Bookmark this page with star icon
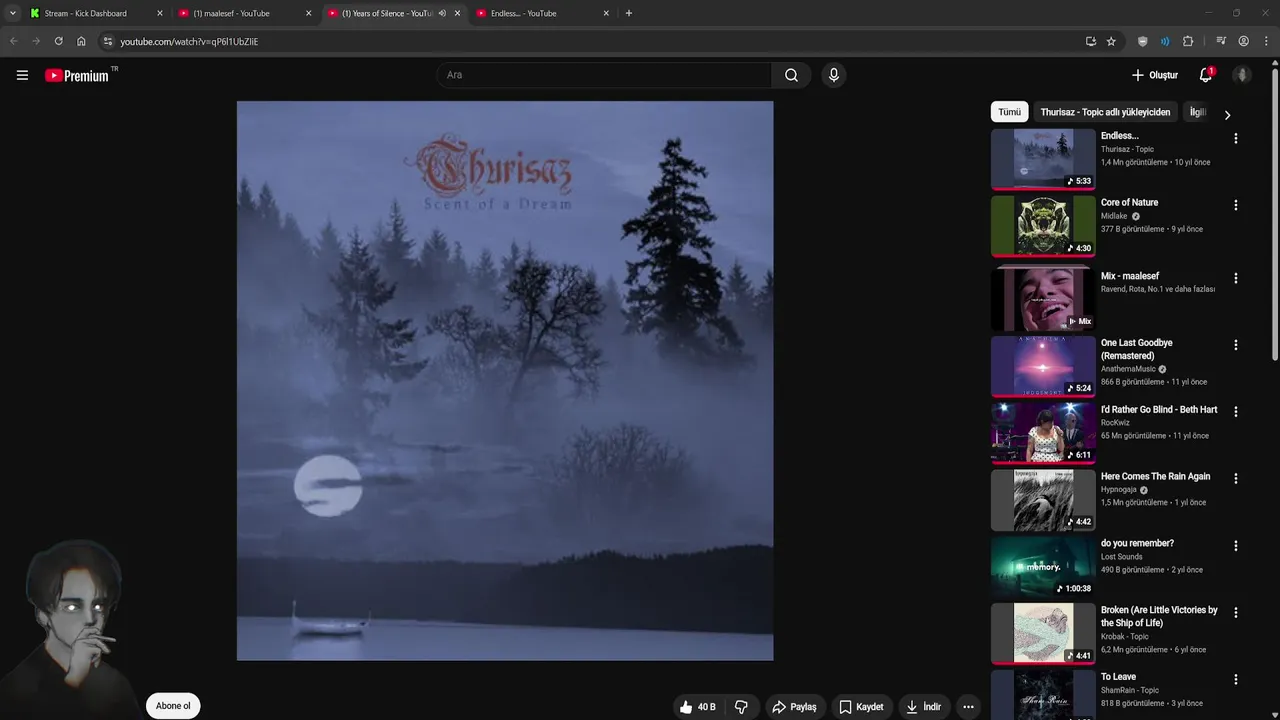The height and width of the screenshot is (720, 1280). (x=1111, y=41)
